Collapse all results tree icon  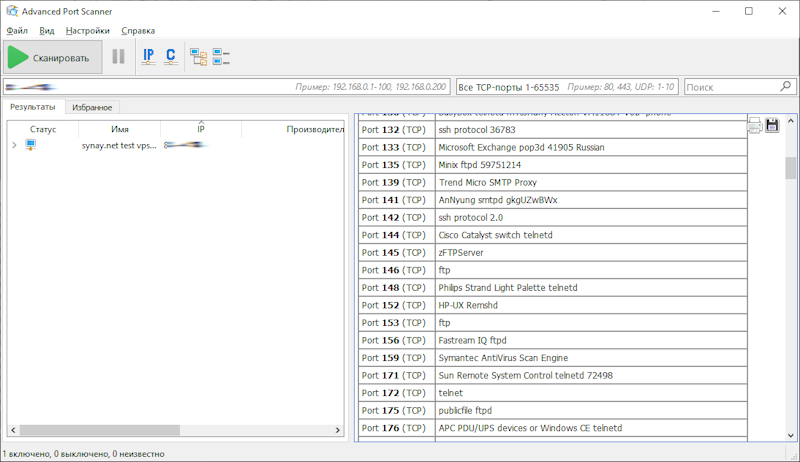point(221,57)
